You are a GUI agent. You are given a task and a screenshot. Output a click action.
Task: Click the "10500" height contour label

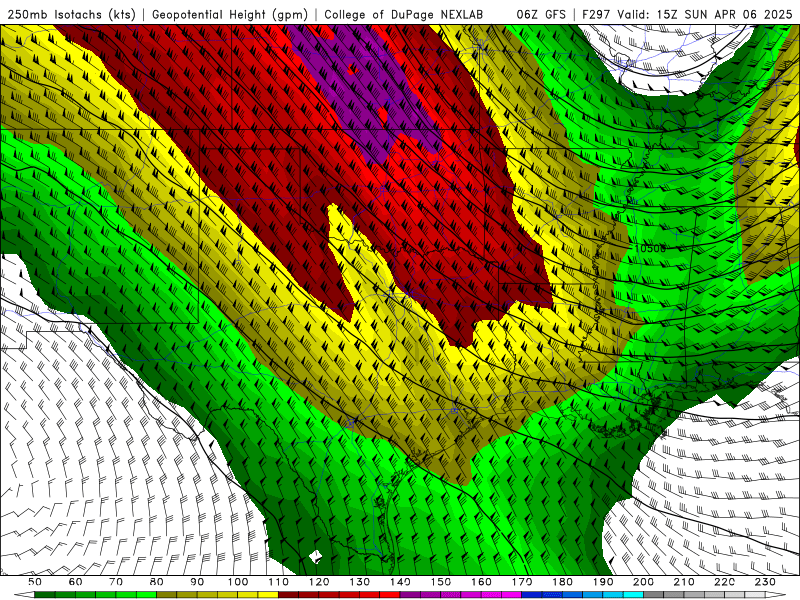[x=650, y=248]
